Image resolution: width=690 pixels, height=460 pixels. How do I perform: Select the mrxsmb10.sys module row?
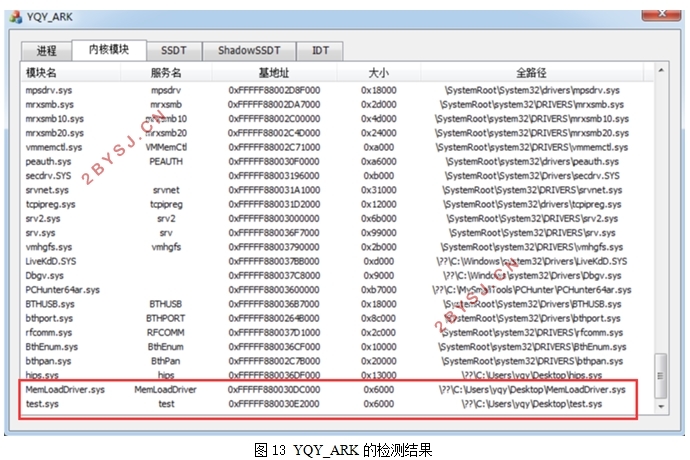tap(338, 119)
